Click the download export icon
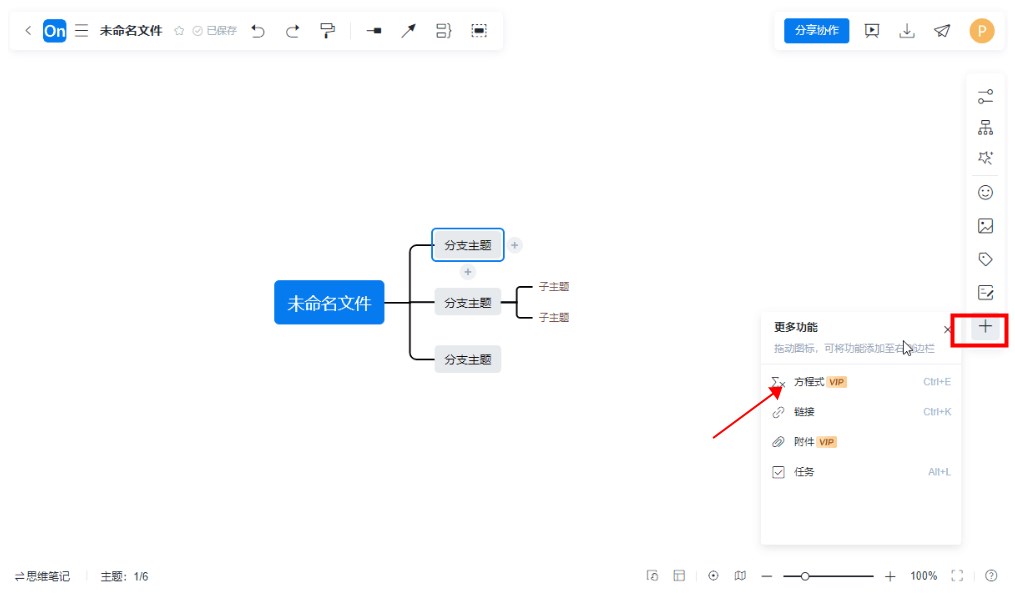 (x=907, y=31)
